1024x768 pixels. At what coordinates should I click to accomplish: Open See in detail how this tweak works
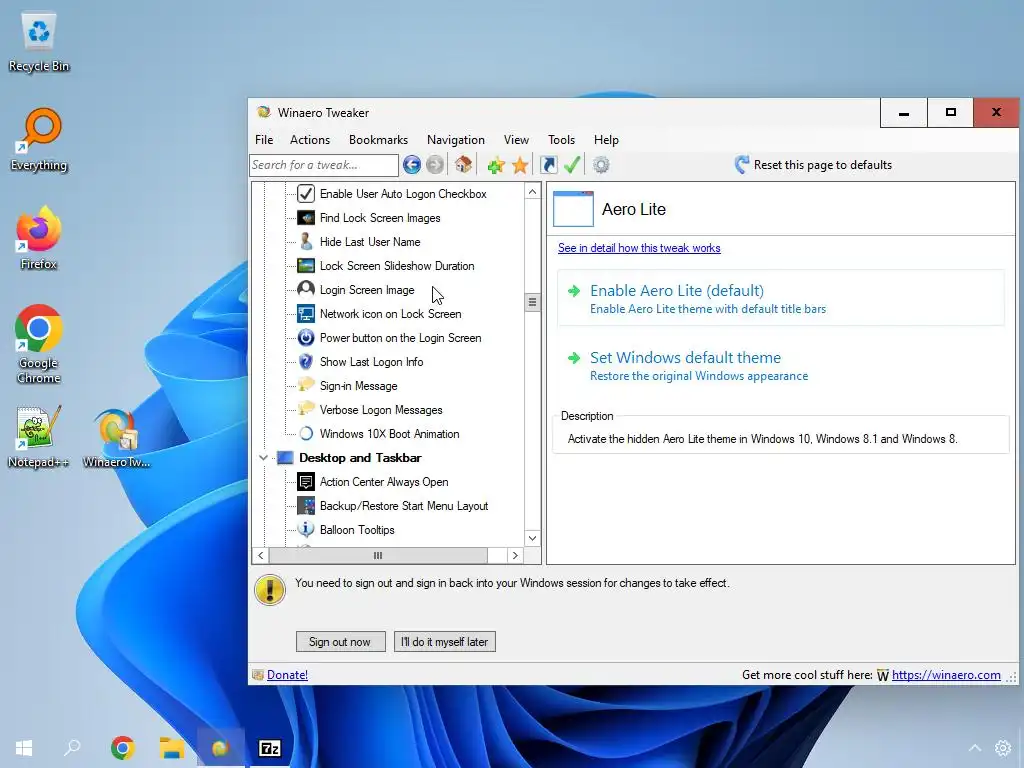point(639,248)
